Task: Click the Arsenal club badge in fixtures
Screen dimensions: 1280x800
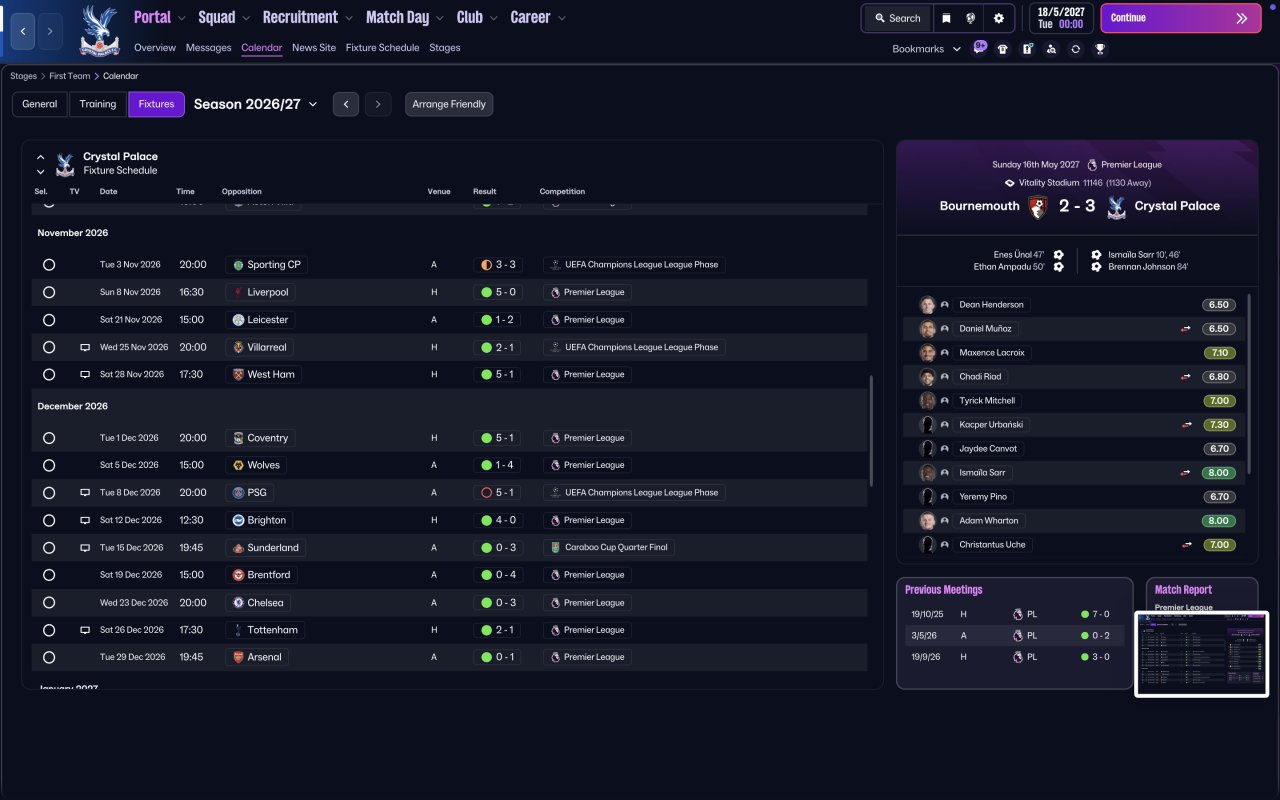Action: 238,657
